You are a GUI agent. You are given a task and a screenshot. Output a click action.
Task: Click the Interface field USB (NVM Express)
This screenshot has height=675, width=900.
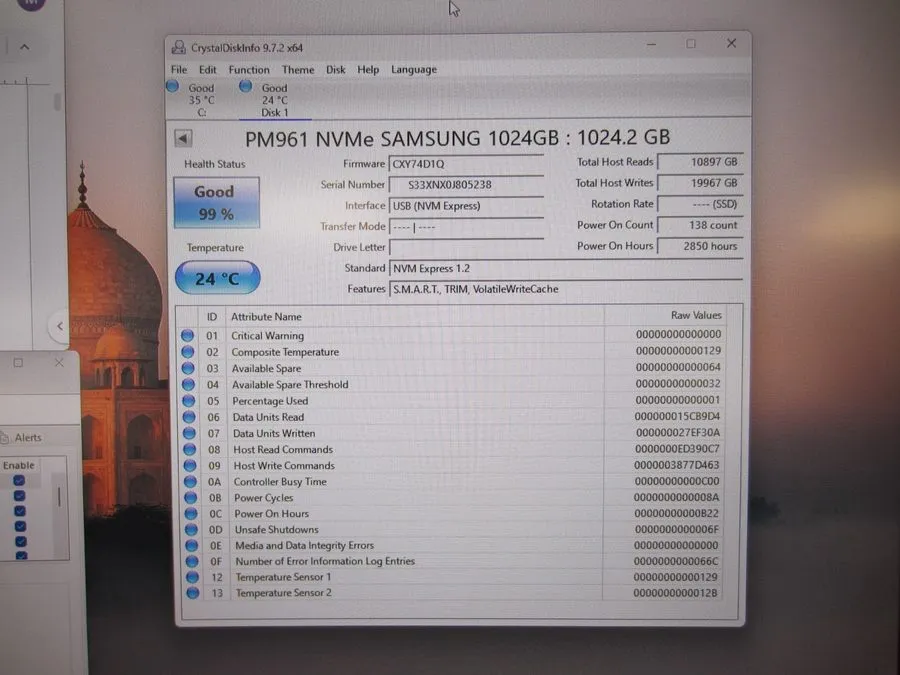[x=466, y=205]
